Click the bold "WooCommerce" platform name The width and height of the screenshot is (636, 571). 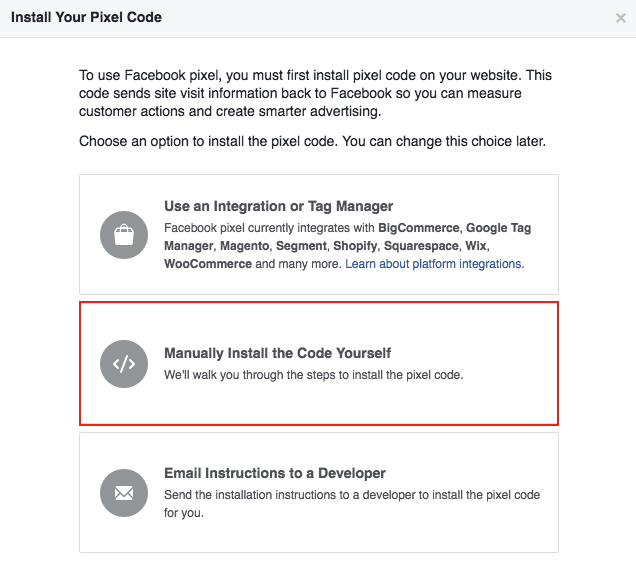click(x=207, y=264)
